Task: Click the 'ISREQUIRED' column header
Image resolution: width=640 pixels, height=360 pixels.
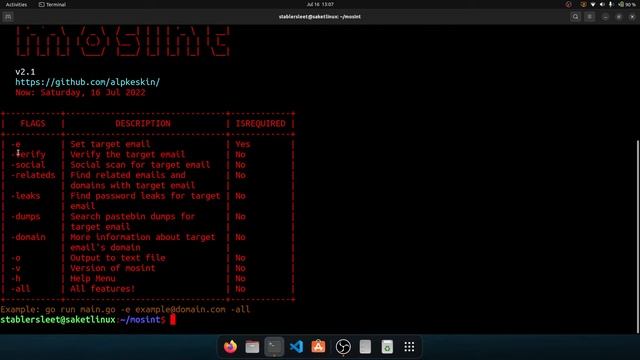Action: [x=260, y=124]
